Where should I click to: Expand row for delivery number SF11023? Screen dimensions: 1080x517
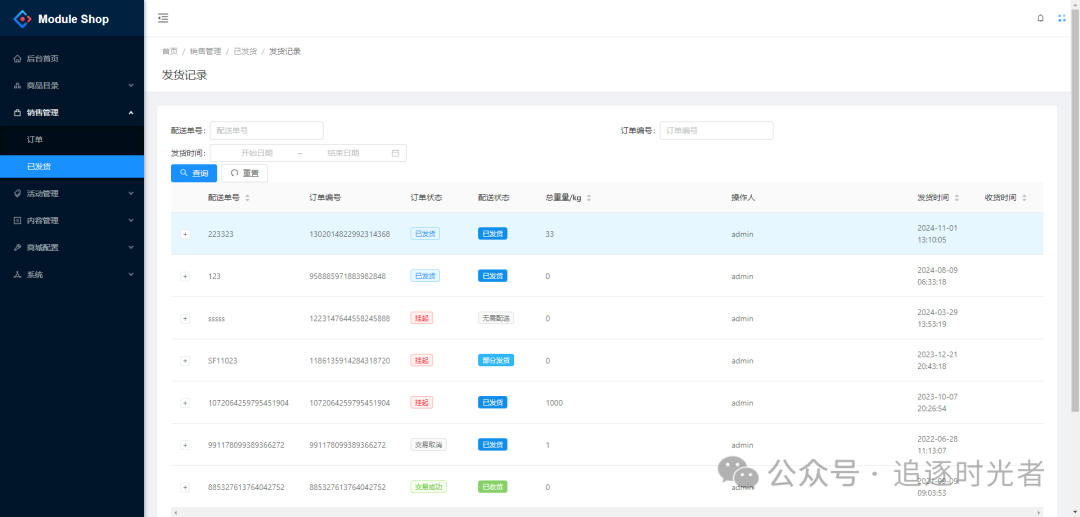(185, 360)
